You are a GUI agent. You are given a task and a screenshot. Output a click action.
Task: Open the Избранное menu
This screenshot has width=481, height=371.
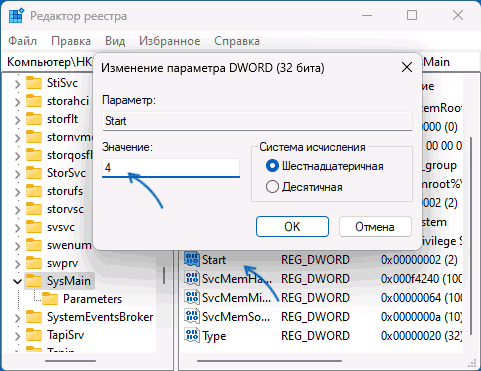point(170,41)
